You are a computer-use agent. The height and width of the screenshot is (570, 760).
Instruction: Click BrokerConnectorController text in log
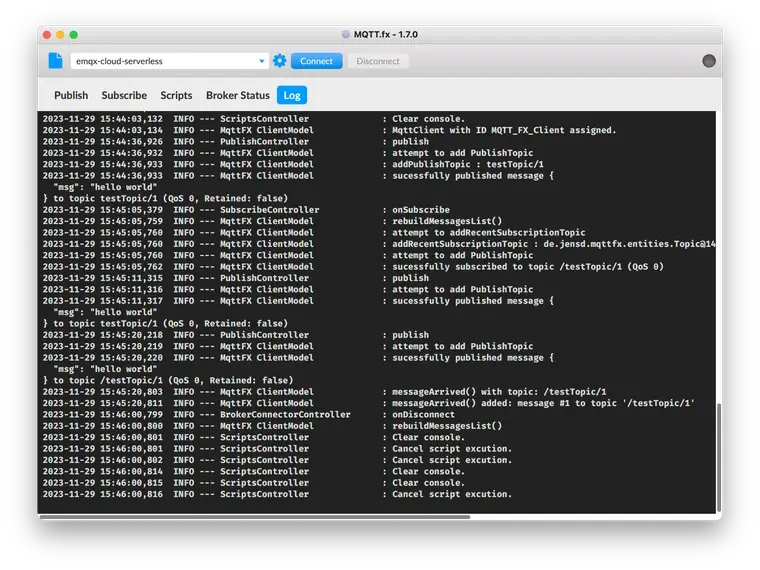285,414
